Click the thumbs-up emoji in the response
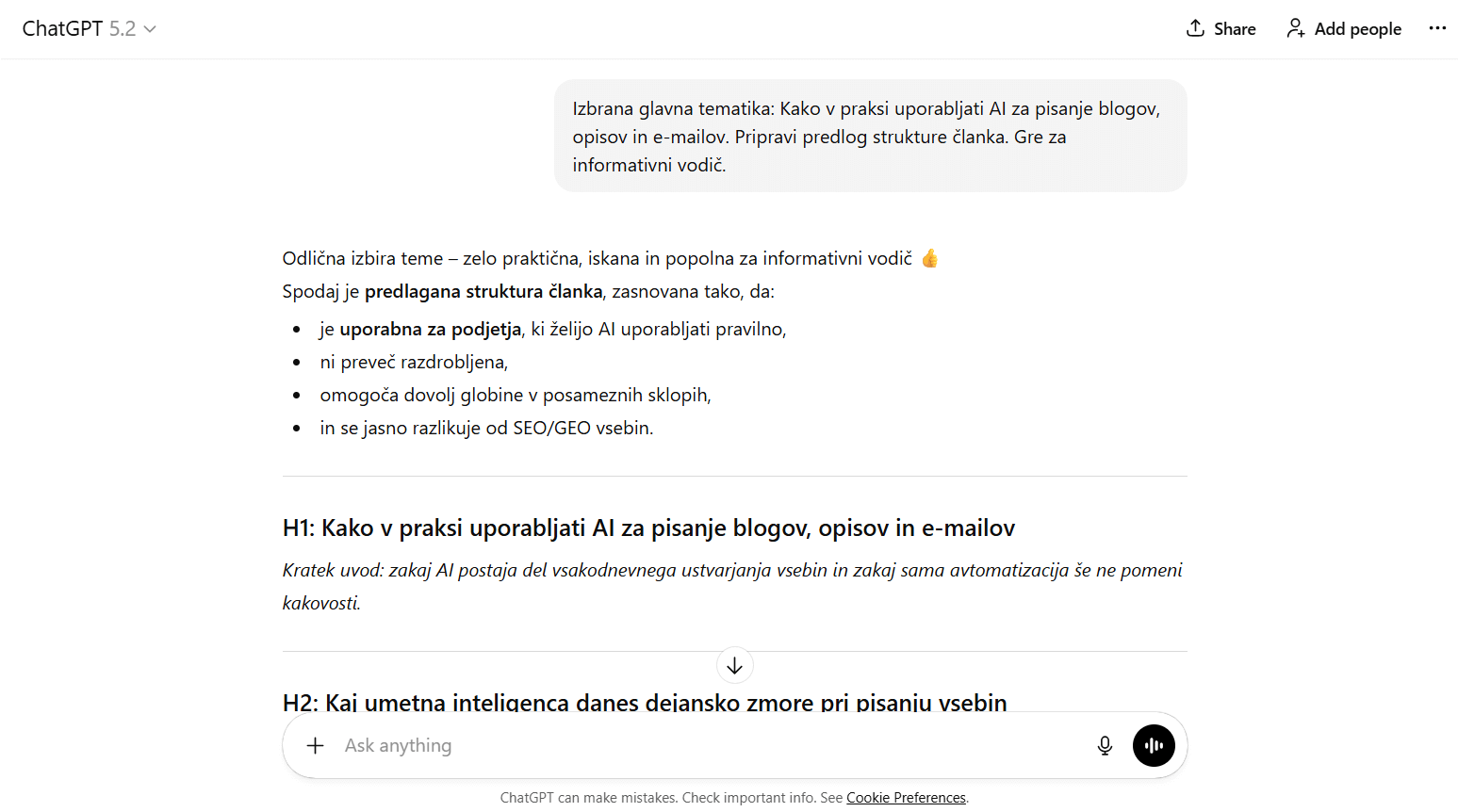Viewport: 1458px width, 812px height. pyautogui.click(x=930, y=256)
